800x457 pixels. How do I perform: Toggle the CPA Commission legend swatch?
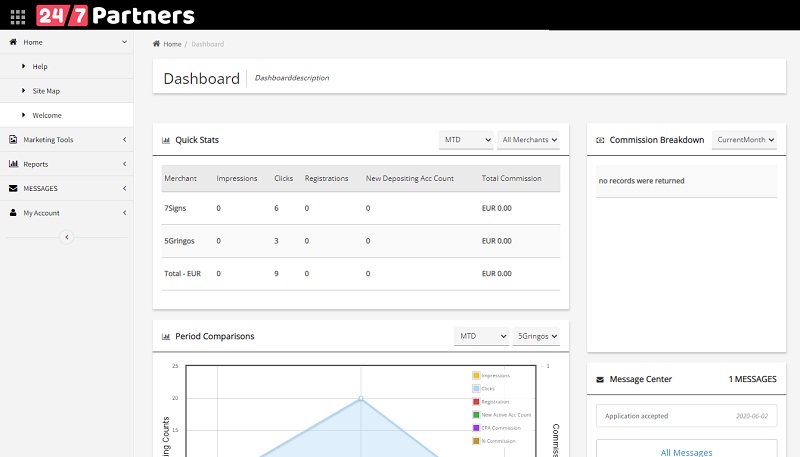click(x=476, y=428)
